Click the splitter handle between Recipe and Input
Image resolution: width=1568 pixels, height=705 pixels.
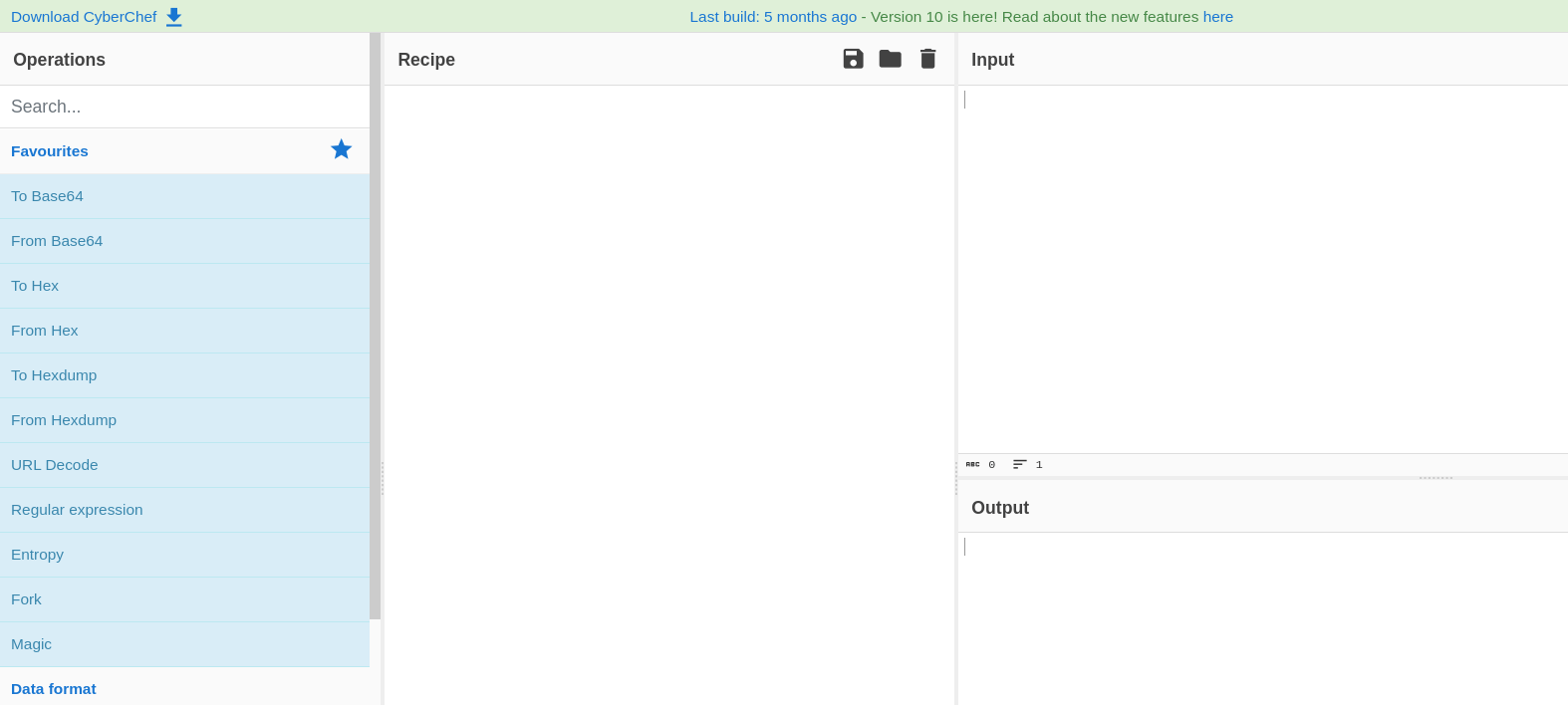click(956, 478)
